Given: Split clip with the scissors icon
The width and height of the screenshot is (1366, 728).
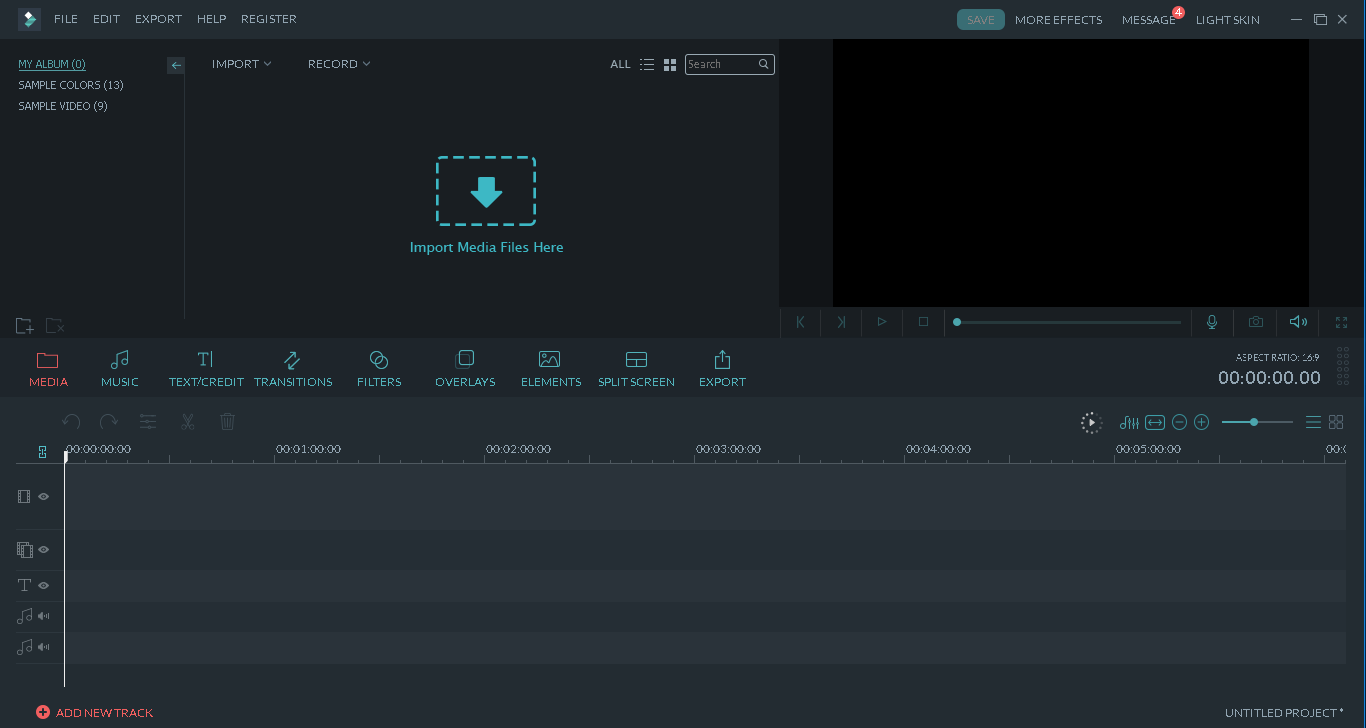Looking at the screenshot, I should click(x=187, y=422).
